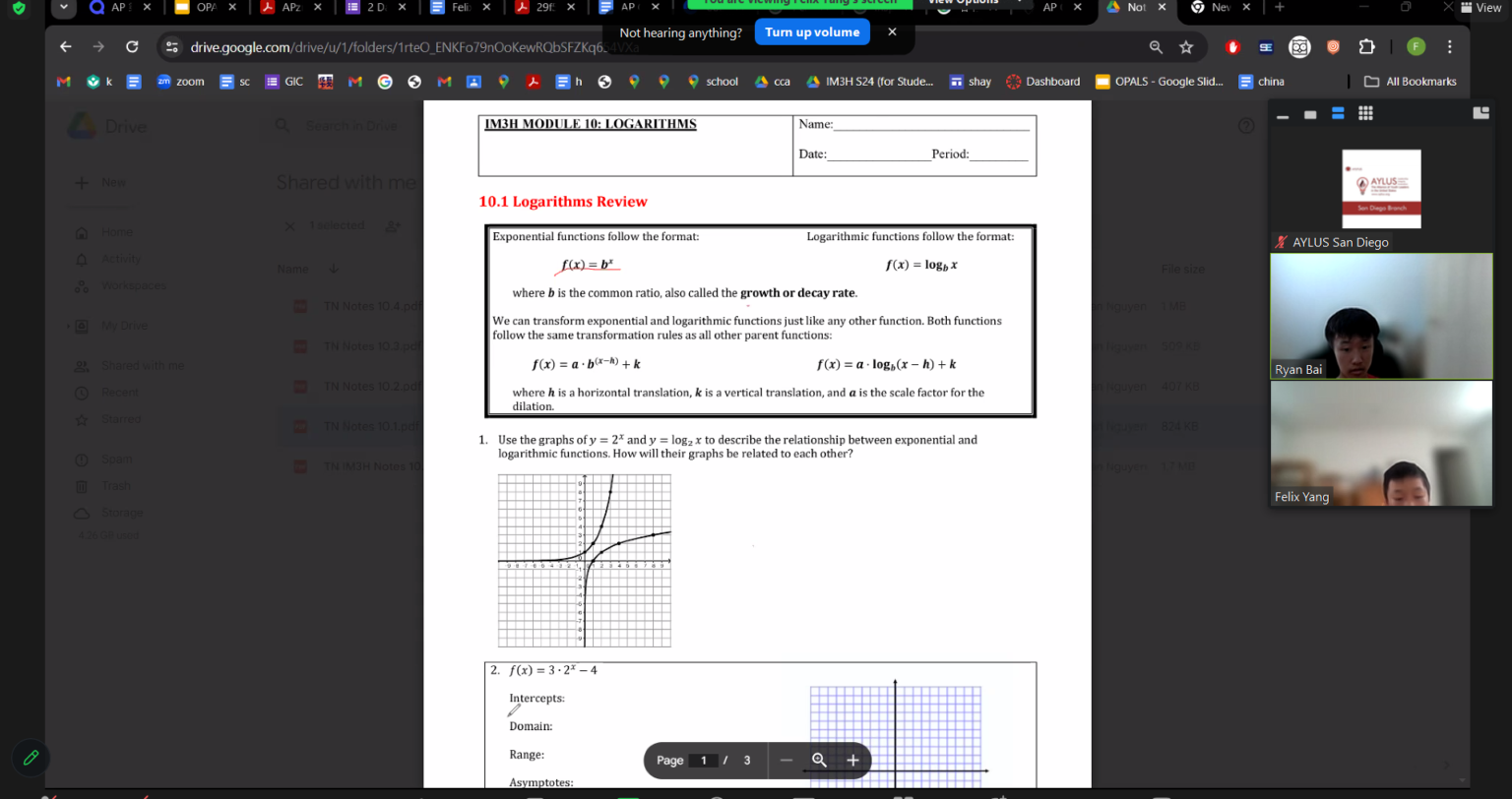
Task: Switch to the Feli docs tab
Action: (x=461, y=7)
